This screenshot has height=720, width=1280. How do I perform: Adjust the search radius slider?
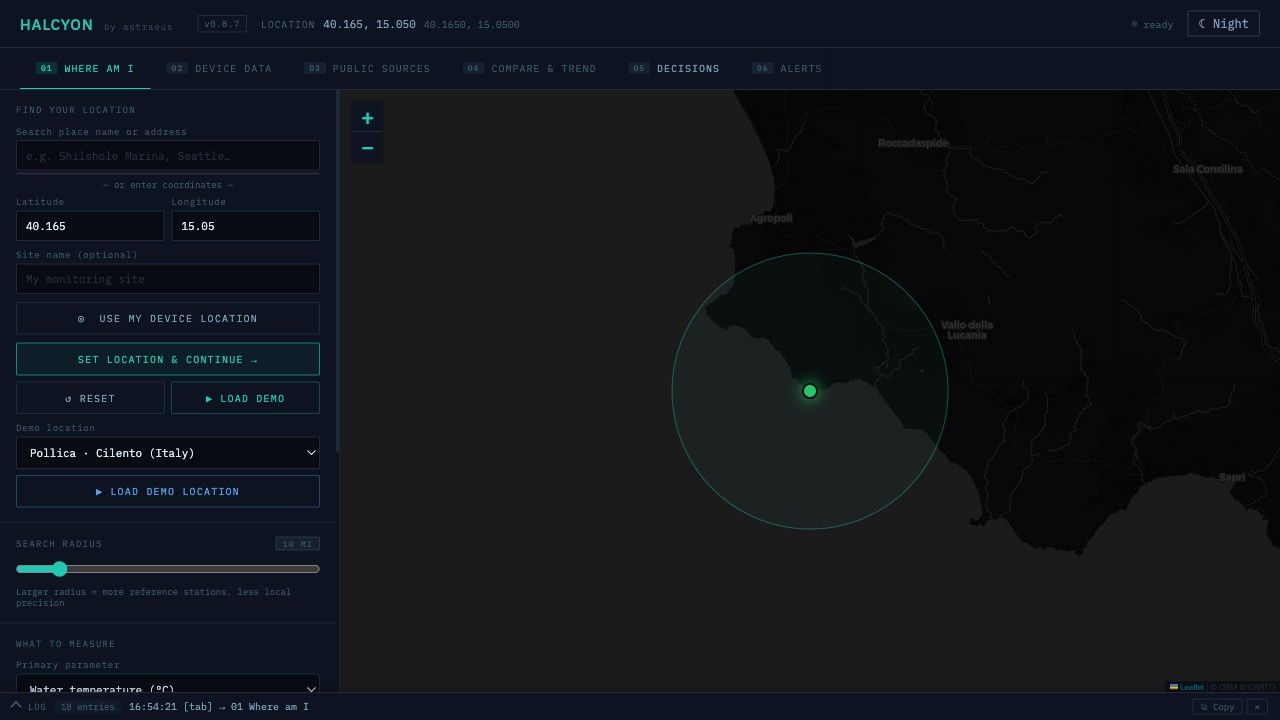168,569
